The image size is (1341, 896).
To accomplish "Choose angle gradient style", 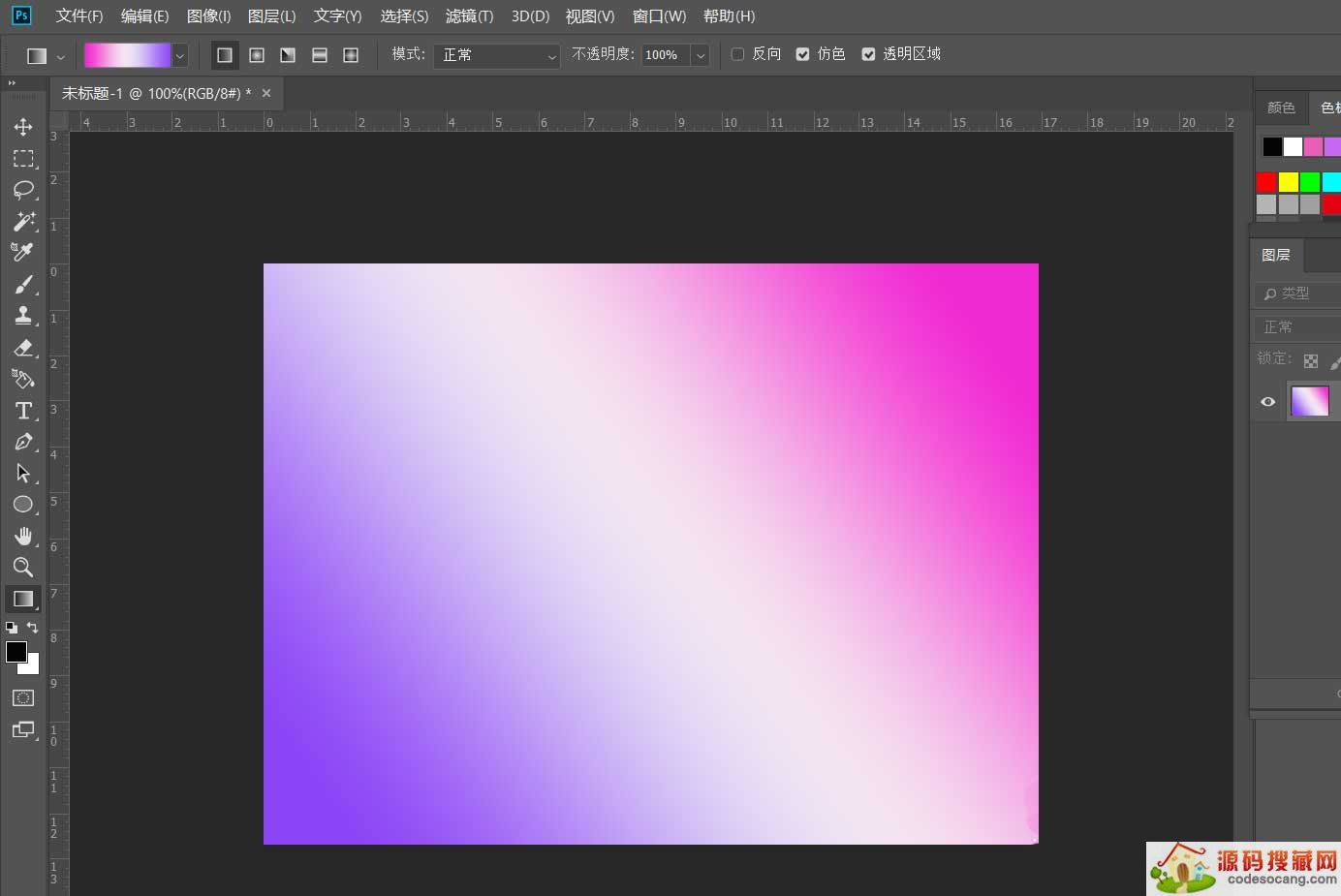I will click(288, 55).
